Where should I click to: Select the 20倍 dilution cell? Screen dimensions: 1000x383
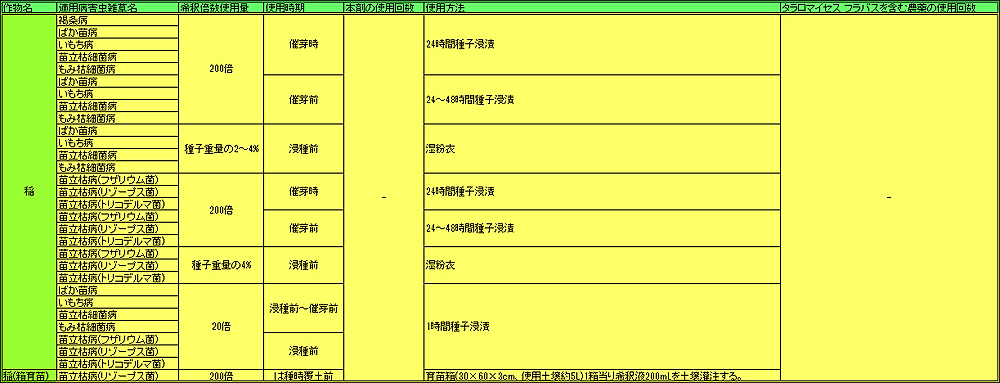(221, 326)
